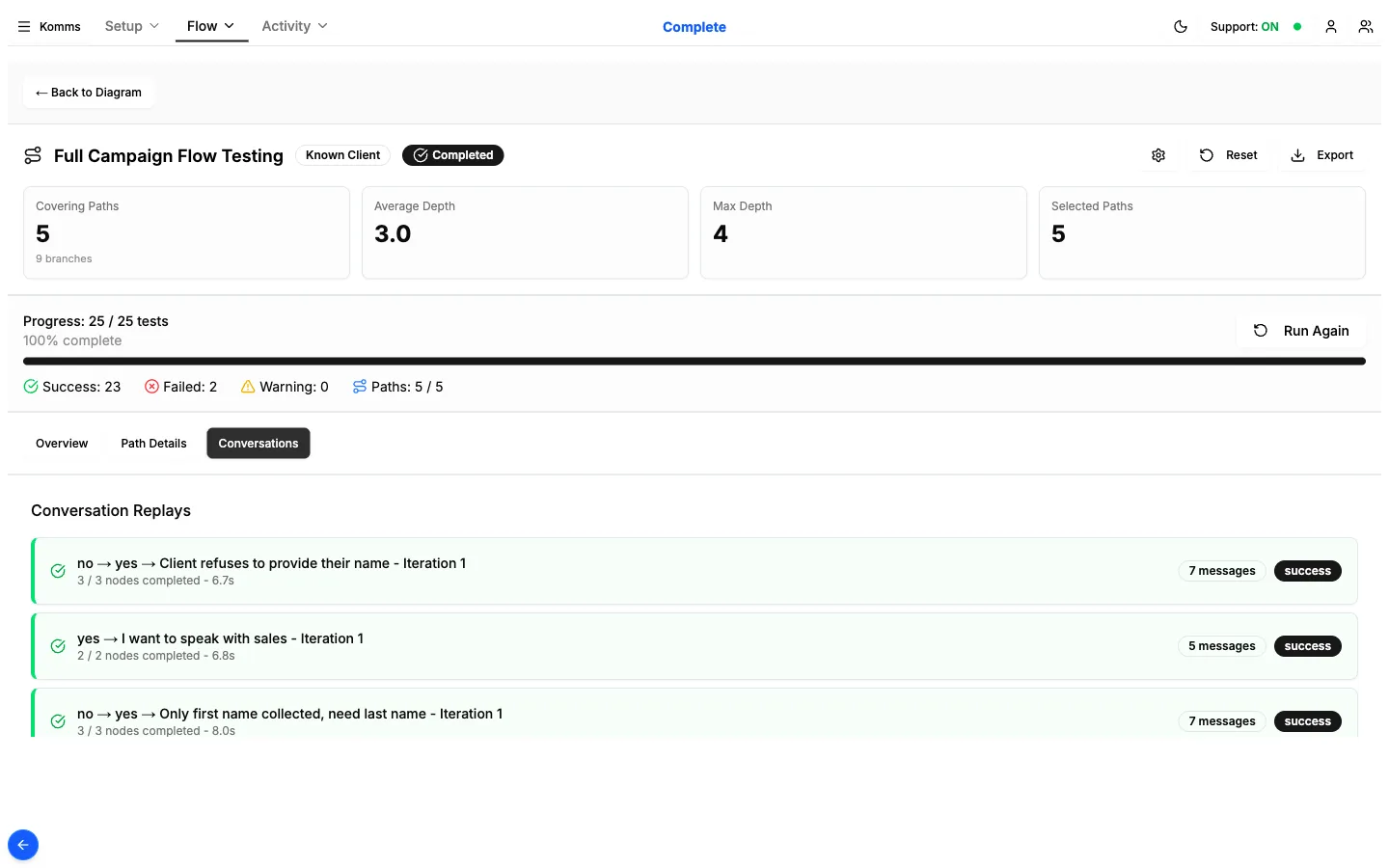Go Back to Diagram
Screen dimensions: 1389x868
[89, 93]
